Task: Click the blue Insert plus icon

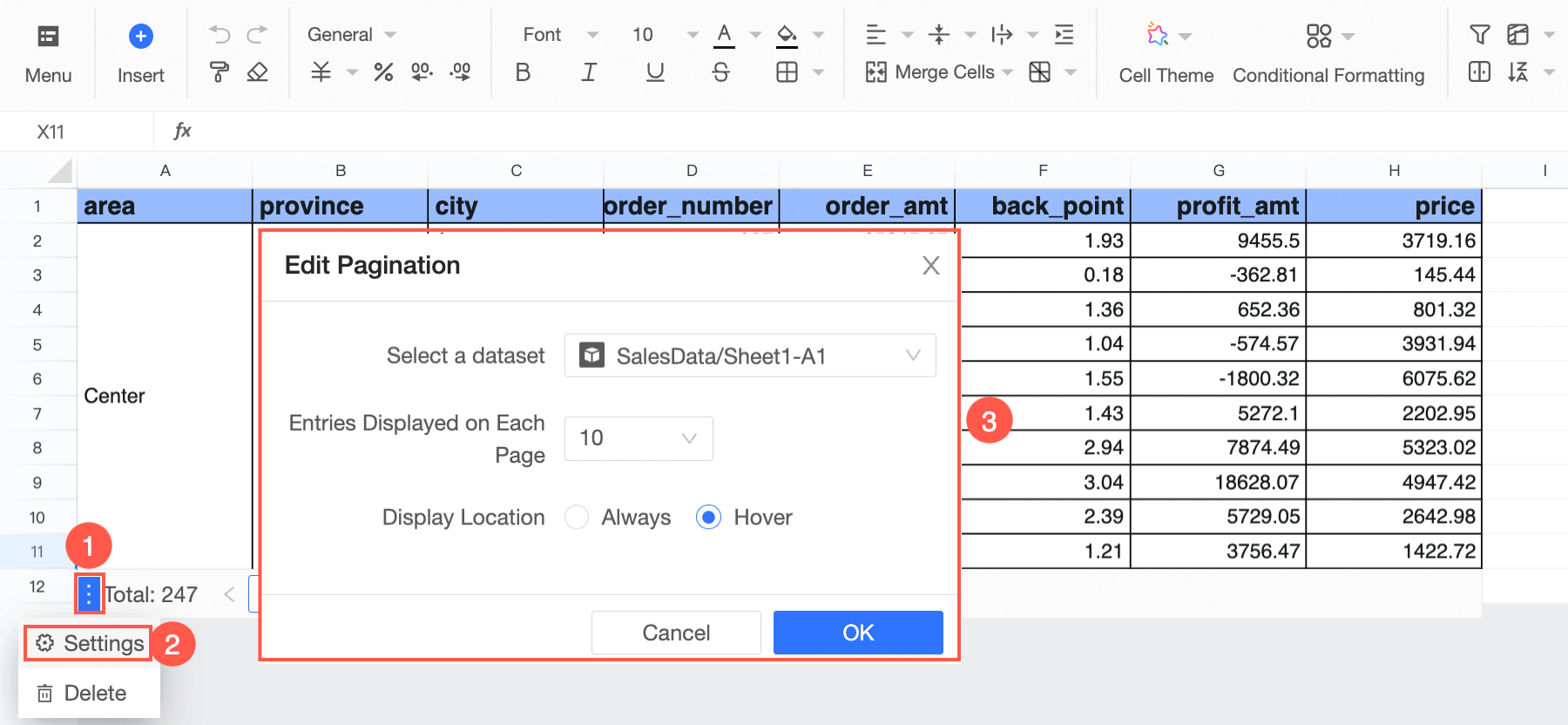Action: click(140, 36)
